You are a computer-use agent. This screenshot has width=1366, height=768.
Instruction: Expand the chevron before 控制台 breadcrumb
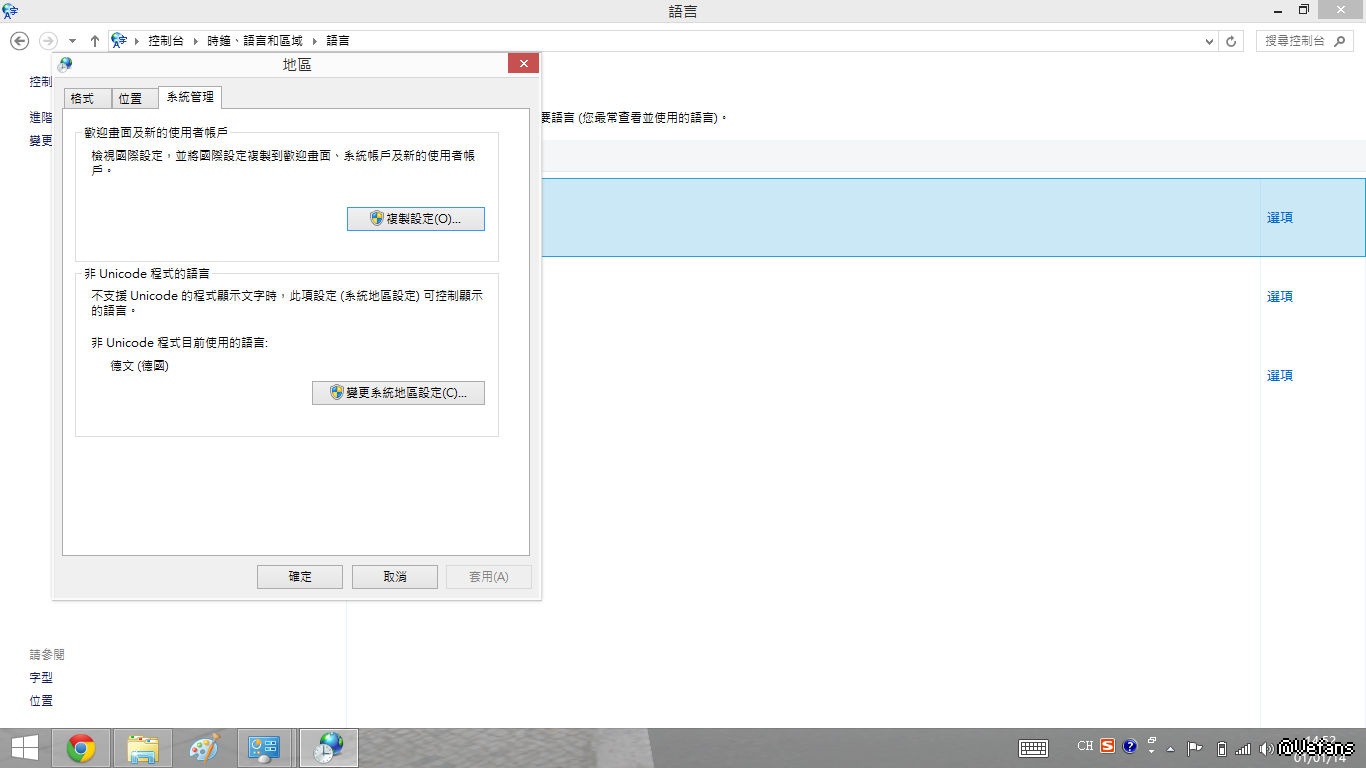[x=137, y=41]
